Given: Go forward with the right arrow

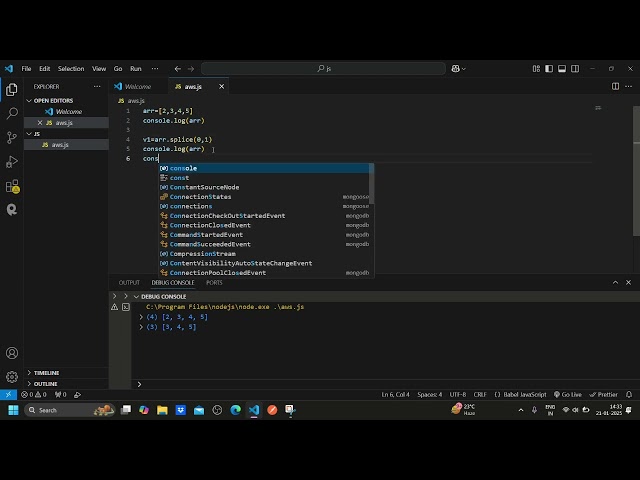Looking at the screenshot, I should pyautogui.click(x=191, y=69).
